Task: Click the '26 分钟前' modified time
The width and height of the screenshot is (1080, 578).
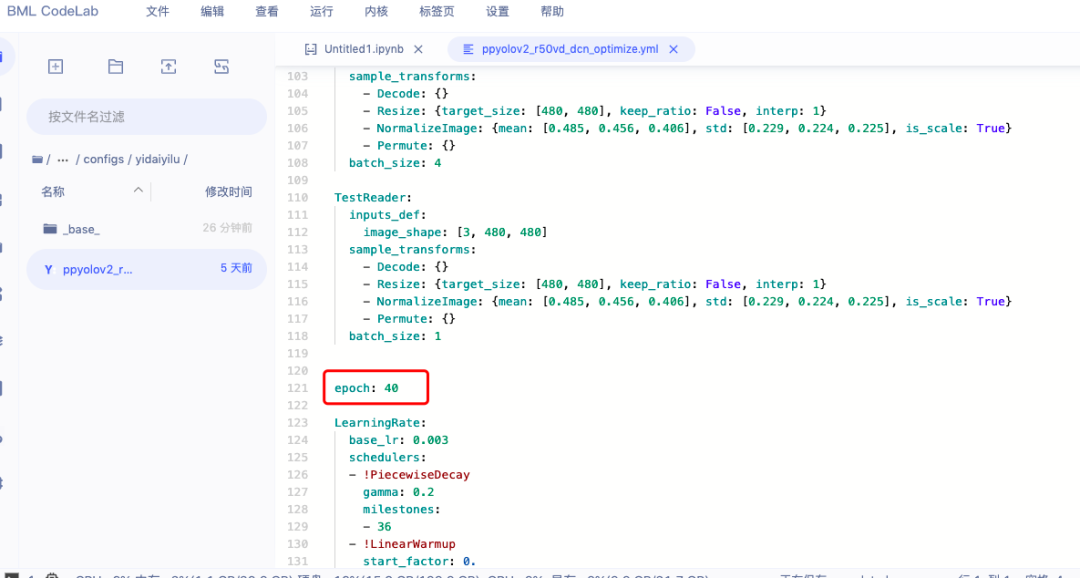Action: [227, 227]
